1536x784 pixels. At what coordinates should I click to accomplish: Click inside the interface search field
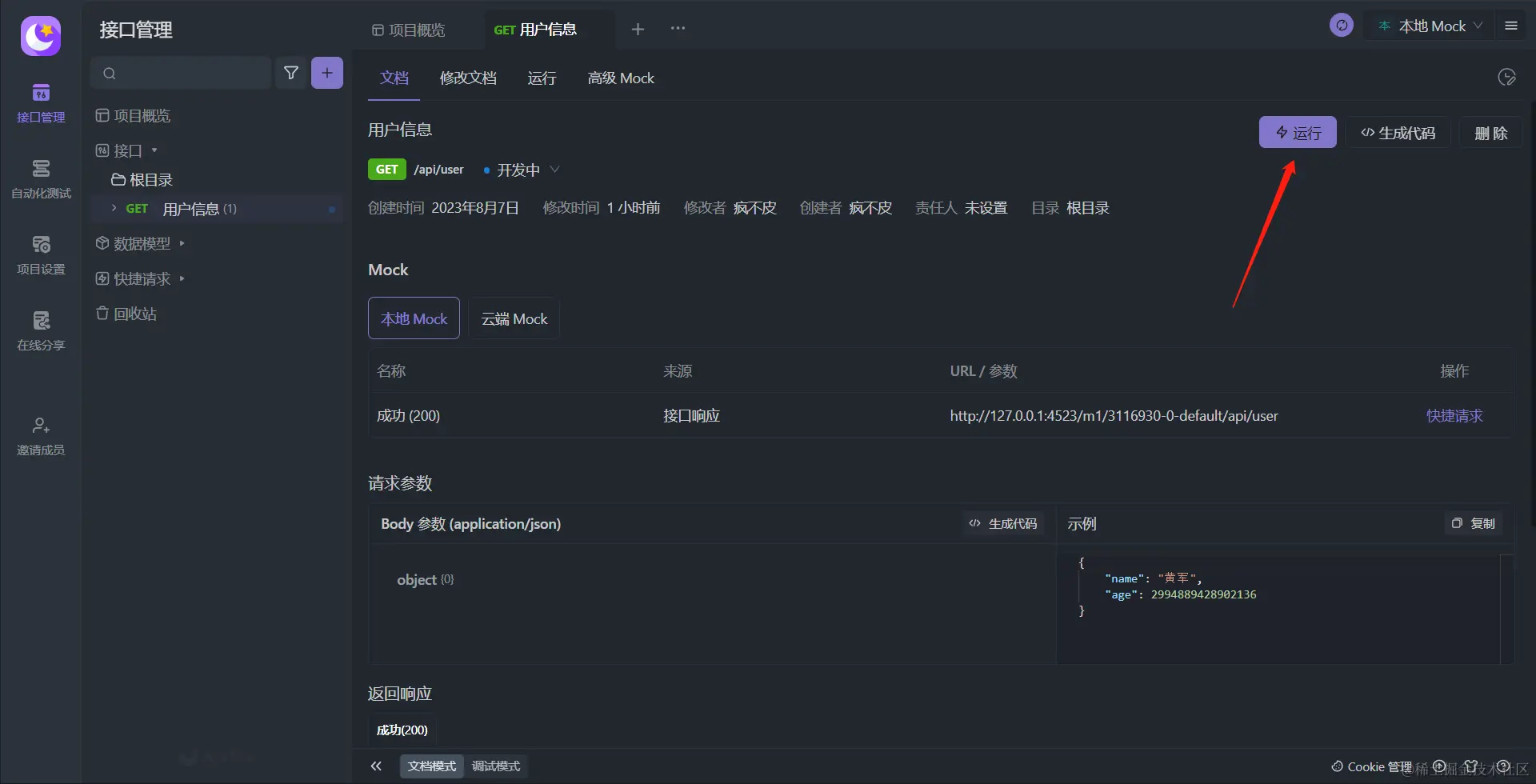coord(181,72)
